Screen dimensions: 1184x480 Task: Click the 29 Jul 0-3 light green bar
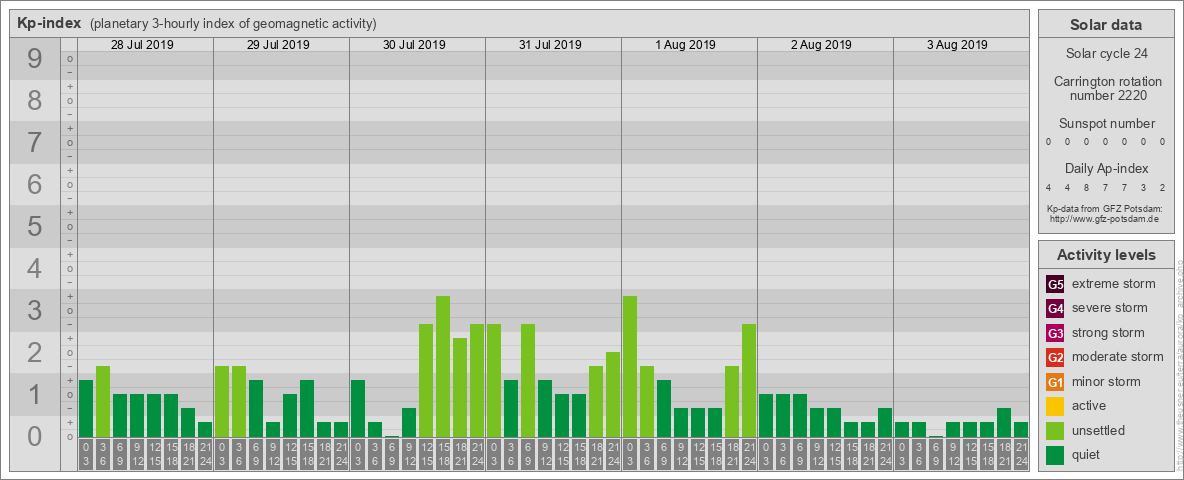click(222, 402)
